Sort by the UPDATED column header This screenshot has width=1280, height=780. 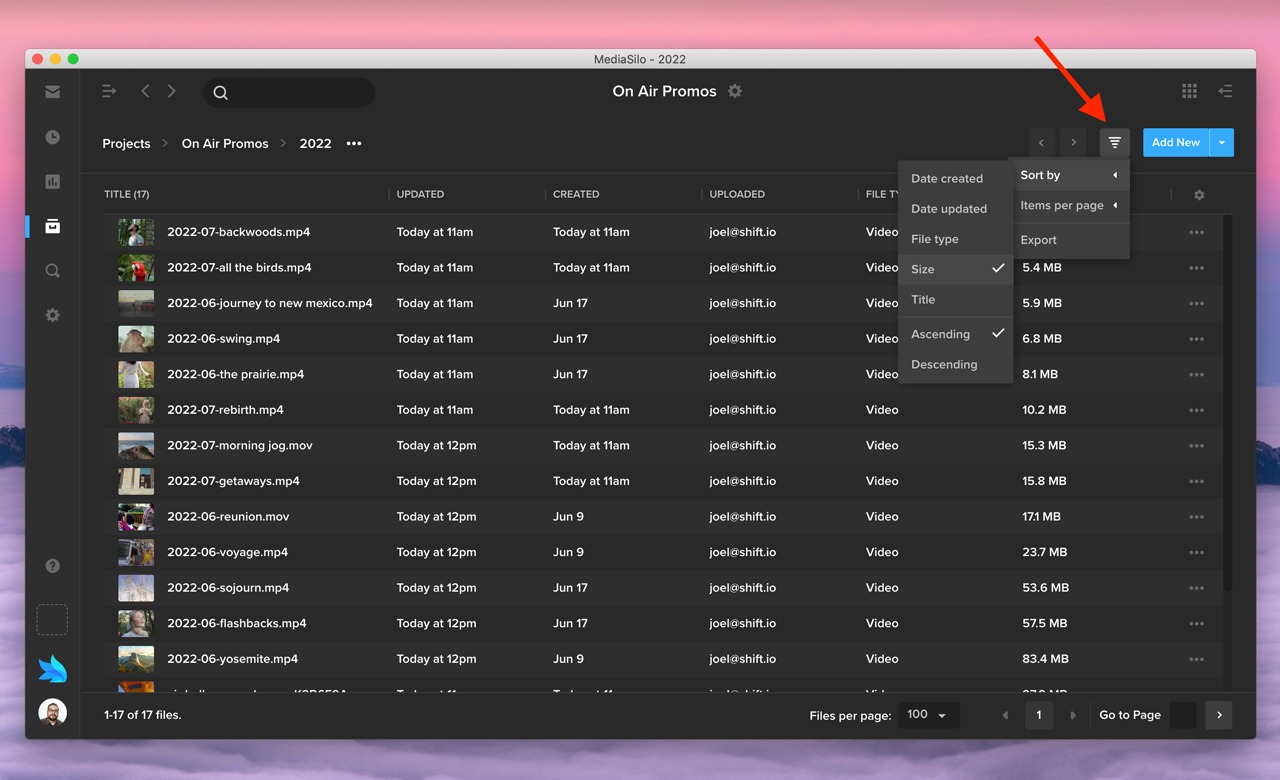tap(420, 194)
